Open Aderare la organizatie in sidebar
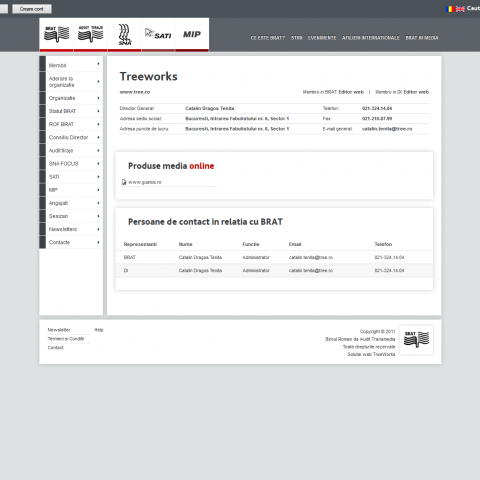The width and height of the screenshot is (480, 480). coord(61,82)
